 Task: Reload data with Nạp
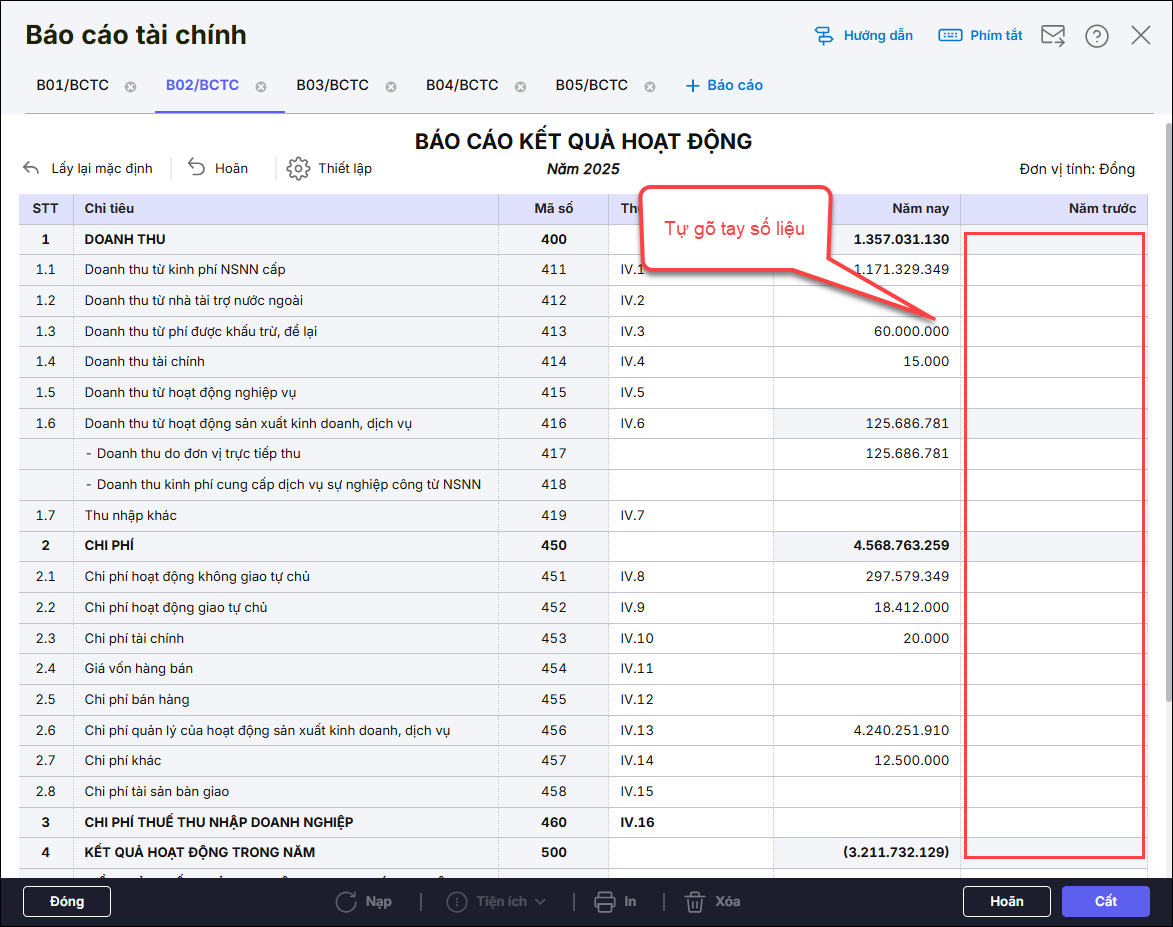[x=346, y=901]
